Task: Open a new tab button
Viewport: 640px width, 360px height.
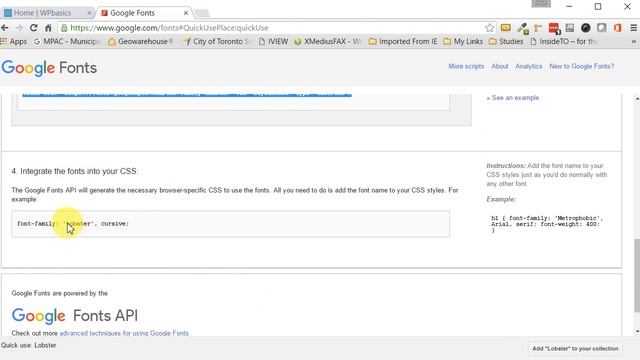Action: (202, 13)
